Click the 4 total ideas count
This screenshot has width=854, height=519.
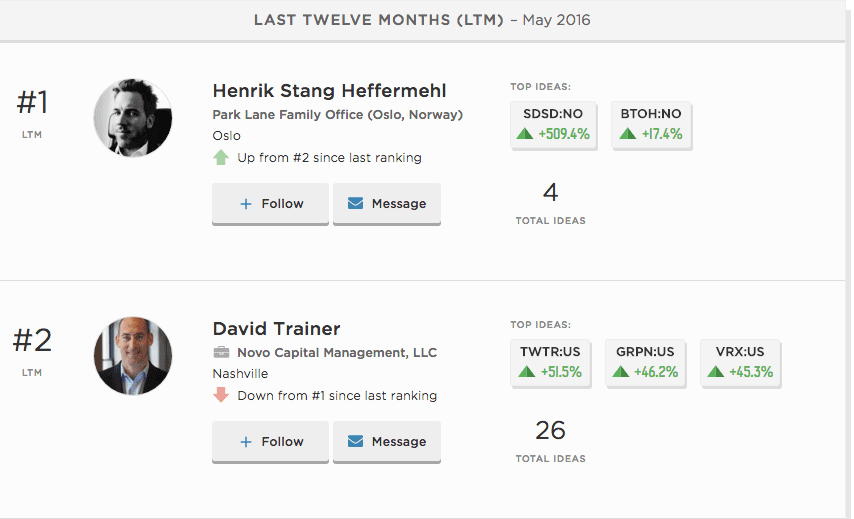(551, 192)
